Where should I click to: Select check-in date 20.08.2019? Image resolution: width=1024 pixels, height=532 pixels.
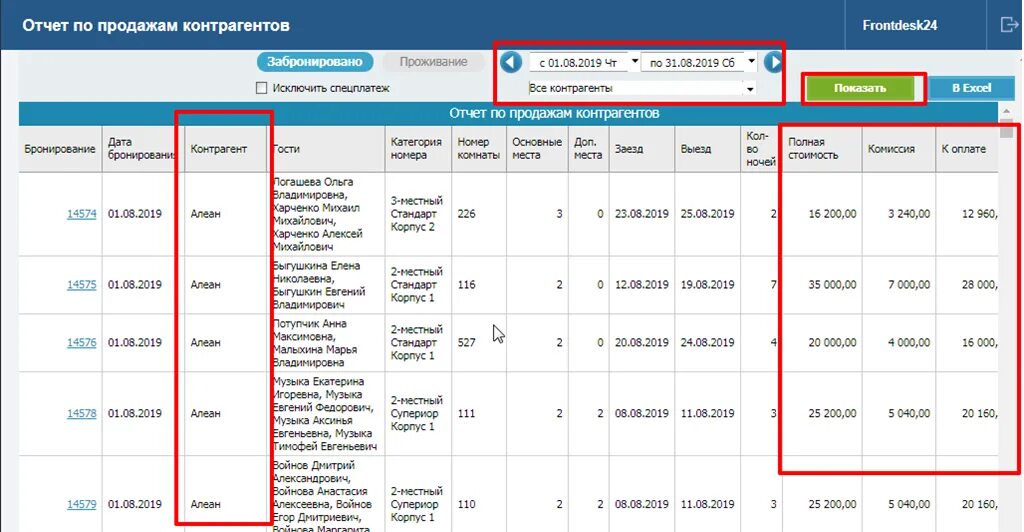(642, 343)
